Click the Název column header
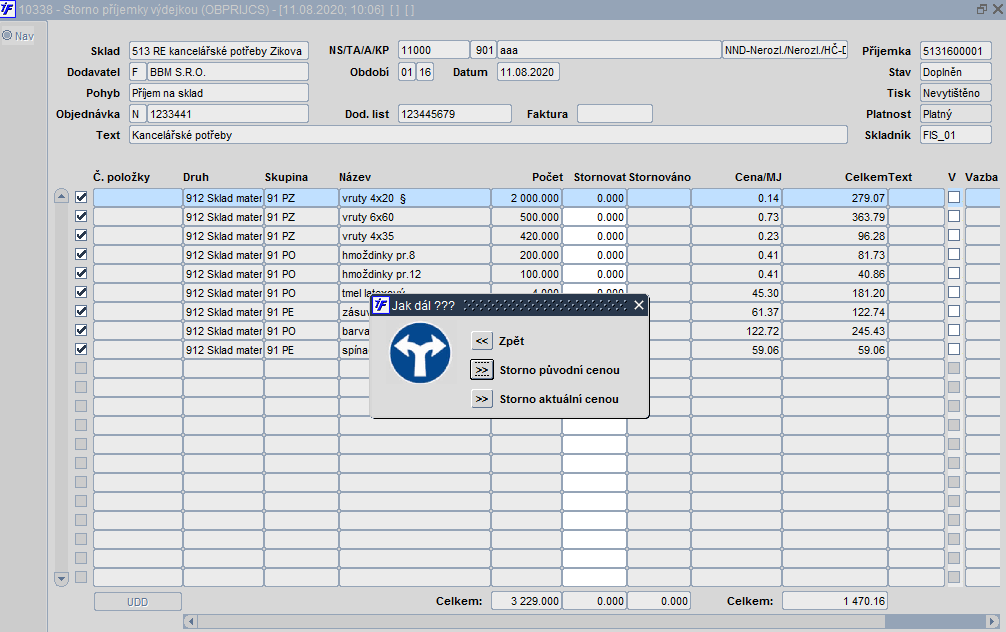 (x=355, y=177)
